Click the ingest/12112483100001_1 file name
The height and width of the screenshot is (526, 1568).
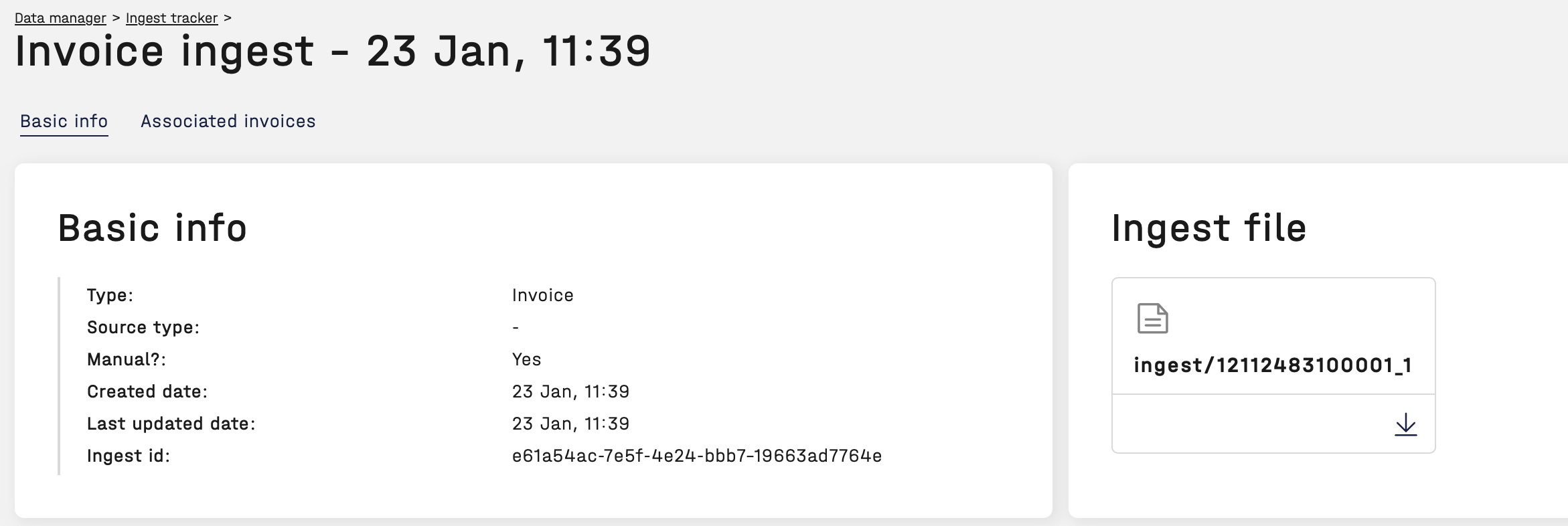[1273, 365]
